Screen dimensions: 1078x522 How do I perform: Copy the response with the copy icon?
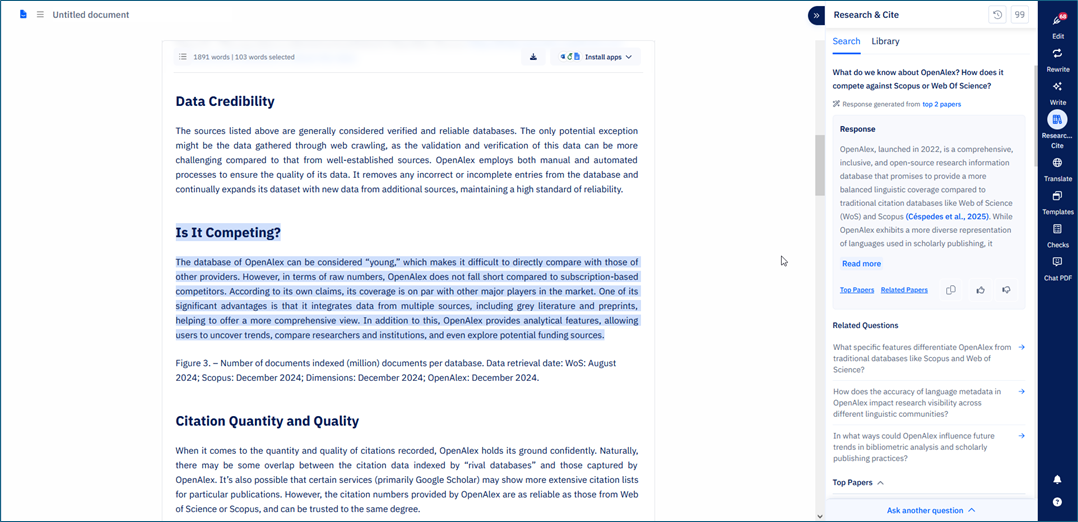(x=951, y=290)
